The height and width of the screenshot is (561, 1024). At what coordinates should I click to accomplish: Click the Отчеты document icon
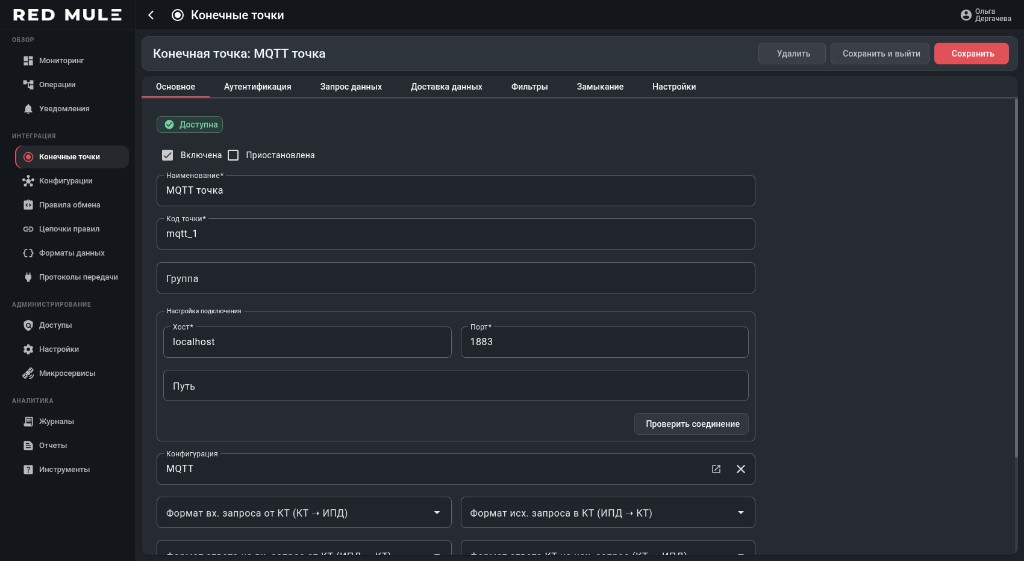click(x=28, y=446)
